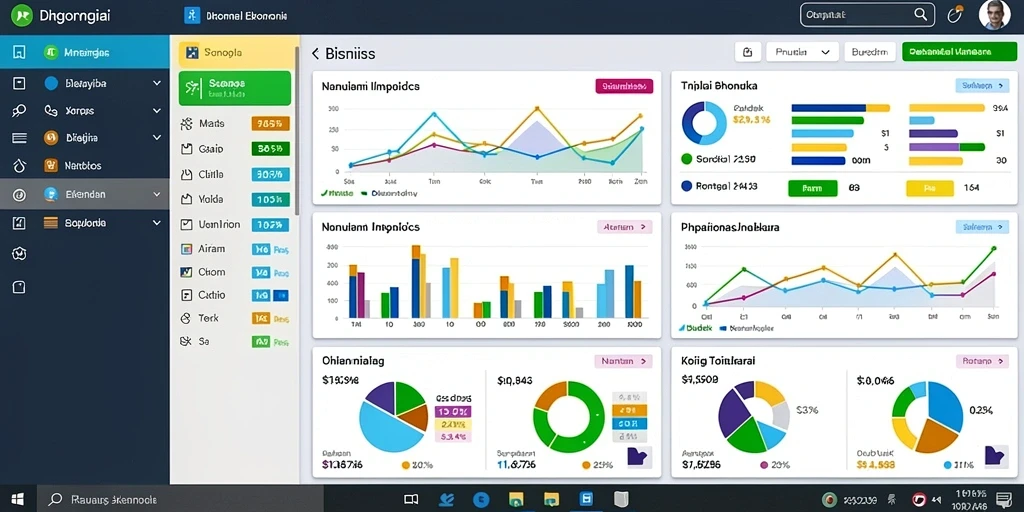1024x512 pixels.
Task: Open the Windows Start button
Action: 18,500
